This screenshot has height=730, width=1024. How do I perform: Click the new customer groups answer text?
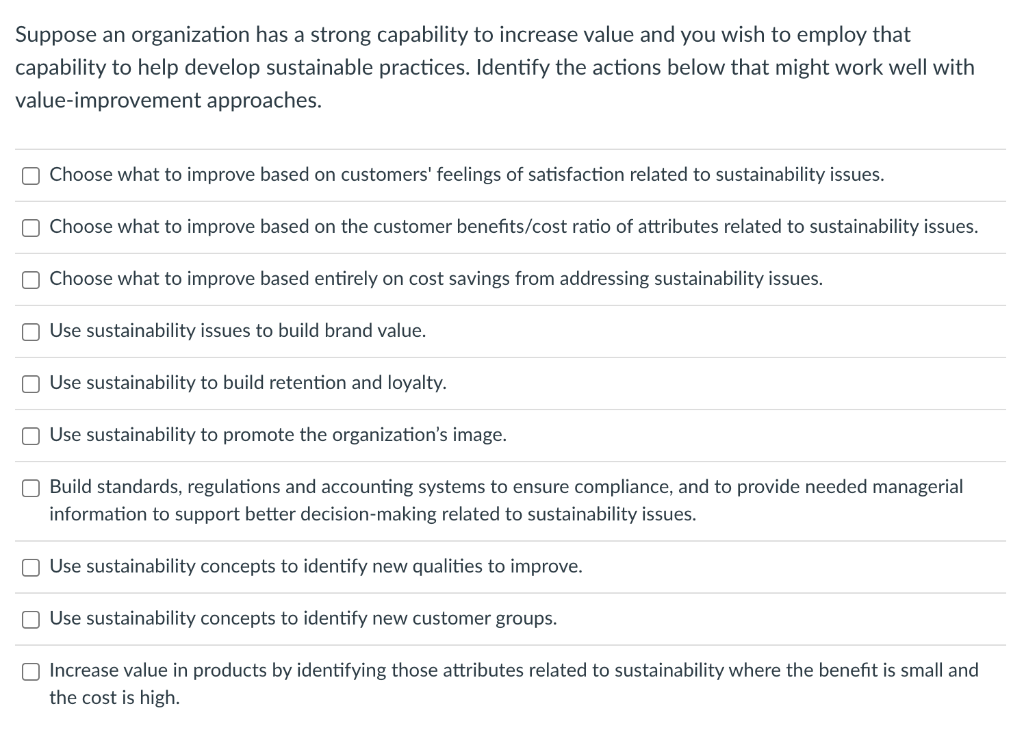tap(300, 618)
